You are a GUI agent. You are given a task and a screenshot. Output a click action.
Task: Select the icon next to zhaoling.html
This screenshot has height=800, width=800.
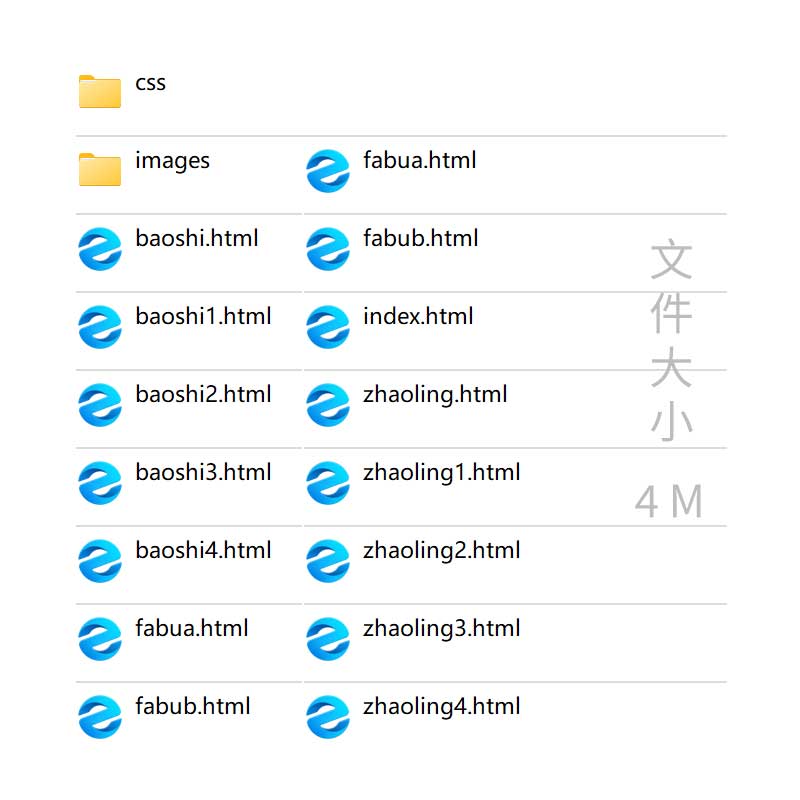coord(328,405)
